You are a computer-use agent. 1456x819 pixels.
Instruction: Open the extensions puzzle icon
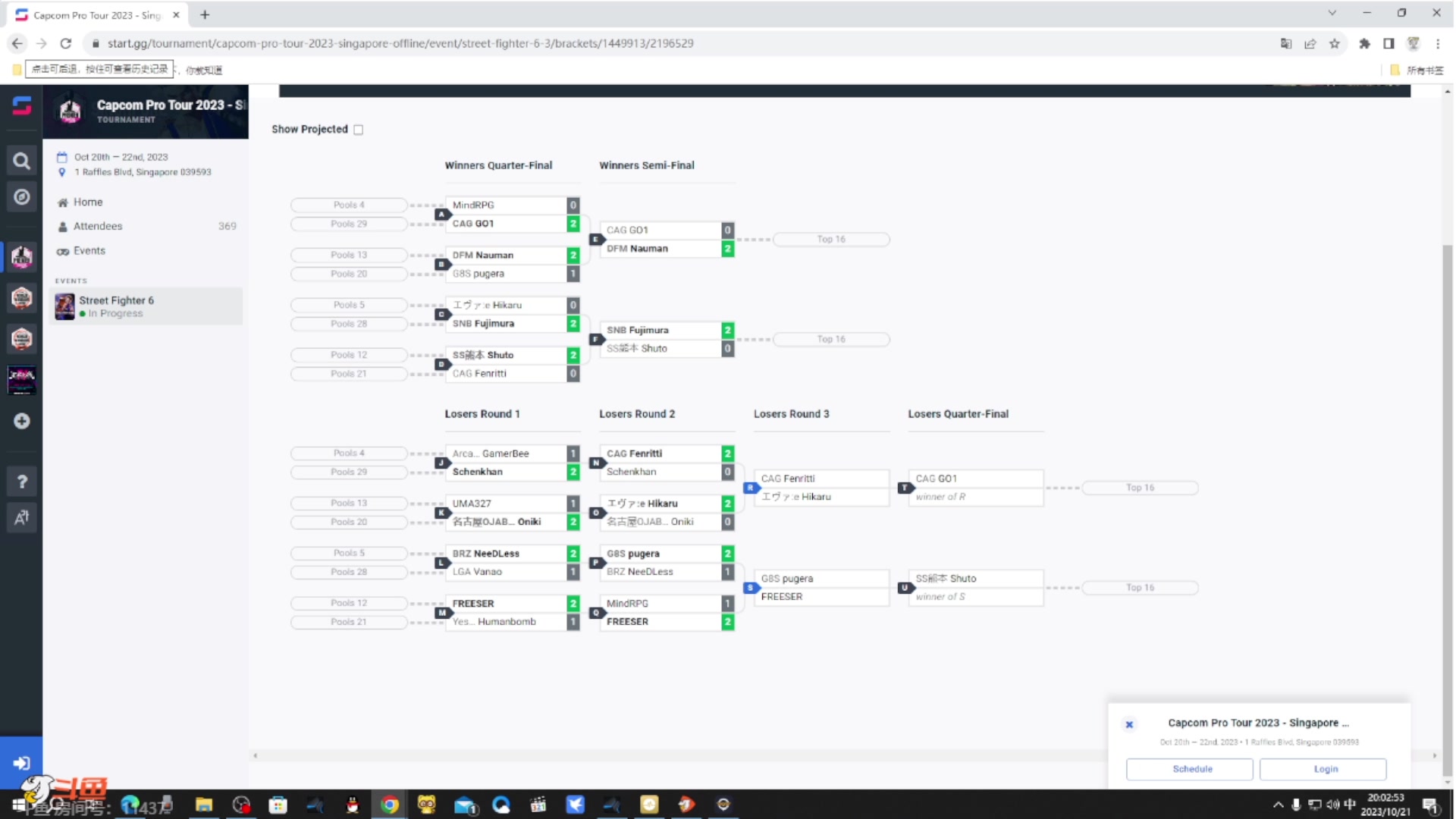[x=1364, y=44]
